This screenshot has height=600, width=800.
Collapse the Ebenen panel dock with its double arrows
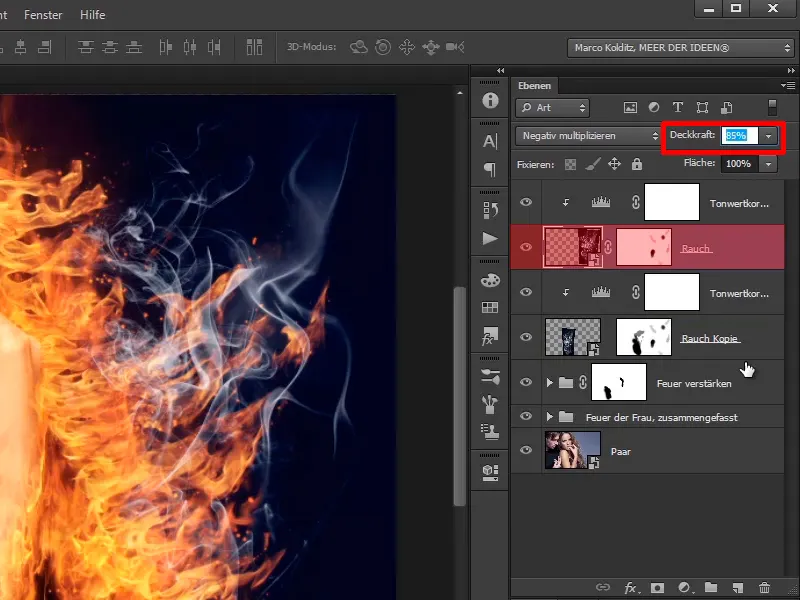(791, 70)
